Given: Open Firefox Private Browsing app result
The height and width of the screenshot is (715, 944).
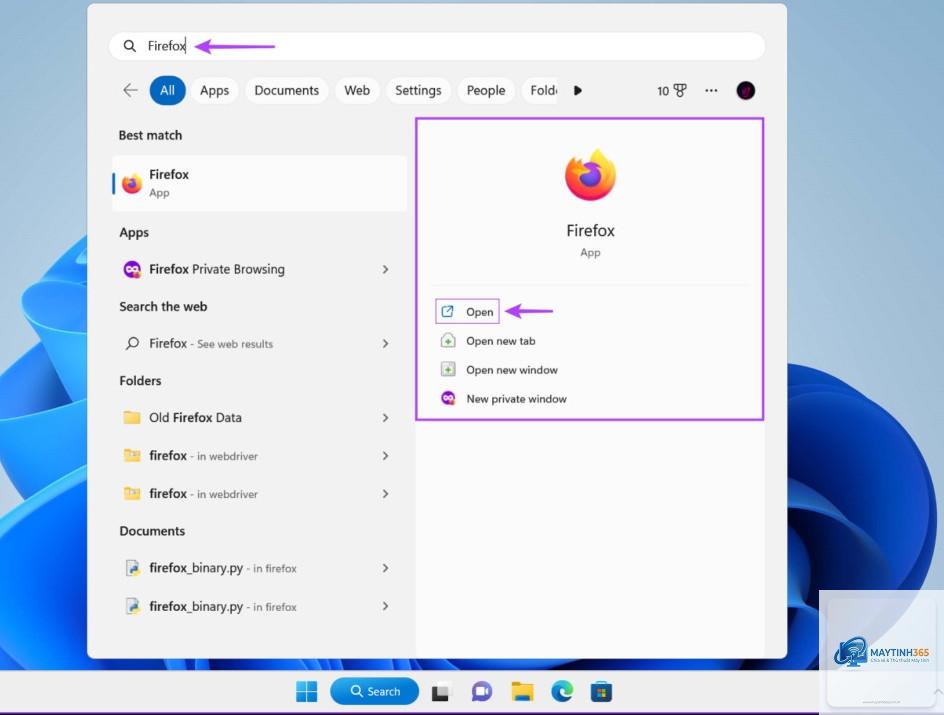Looking at the screenshot, I should (259, 269).
